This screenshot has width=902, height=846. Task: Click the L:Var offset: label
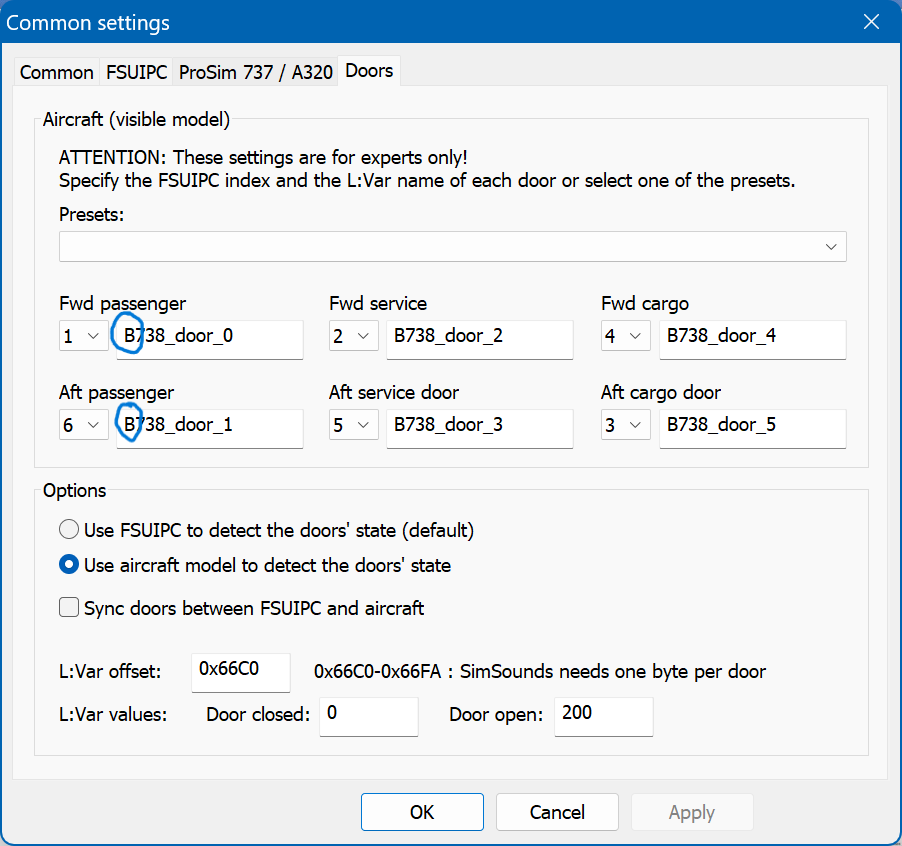click(110, 672)
